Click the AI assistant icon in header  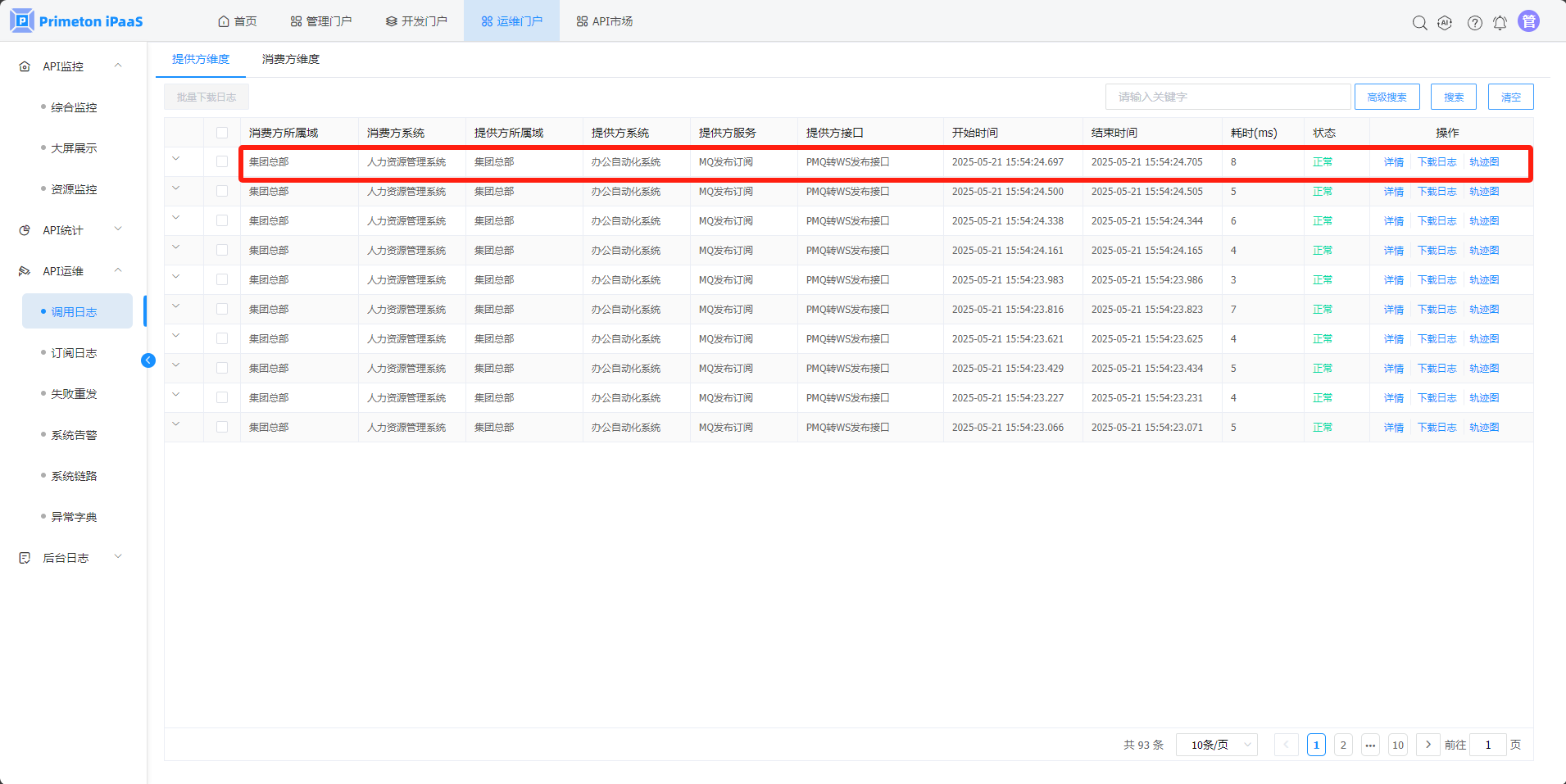pyautogui.click(x=1445, y=23)
